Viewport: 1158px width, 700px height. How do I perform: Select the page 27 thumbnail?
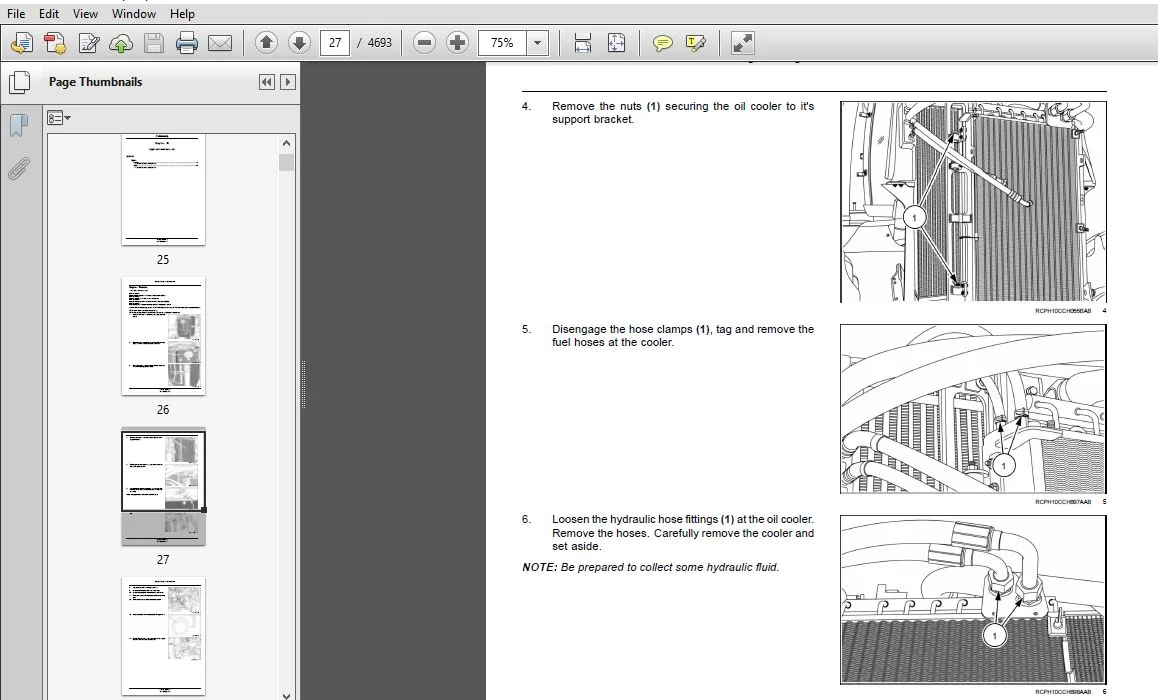coord(163,487)
